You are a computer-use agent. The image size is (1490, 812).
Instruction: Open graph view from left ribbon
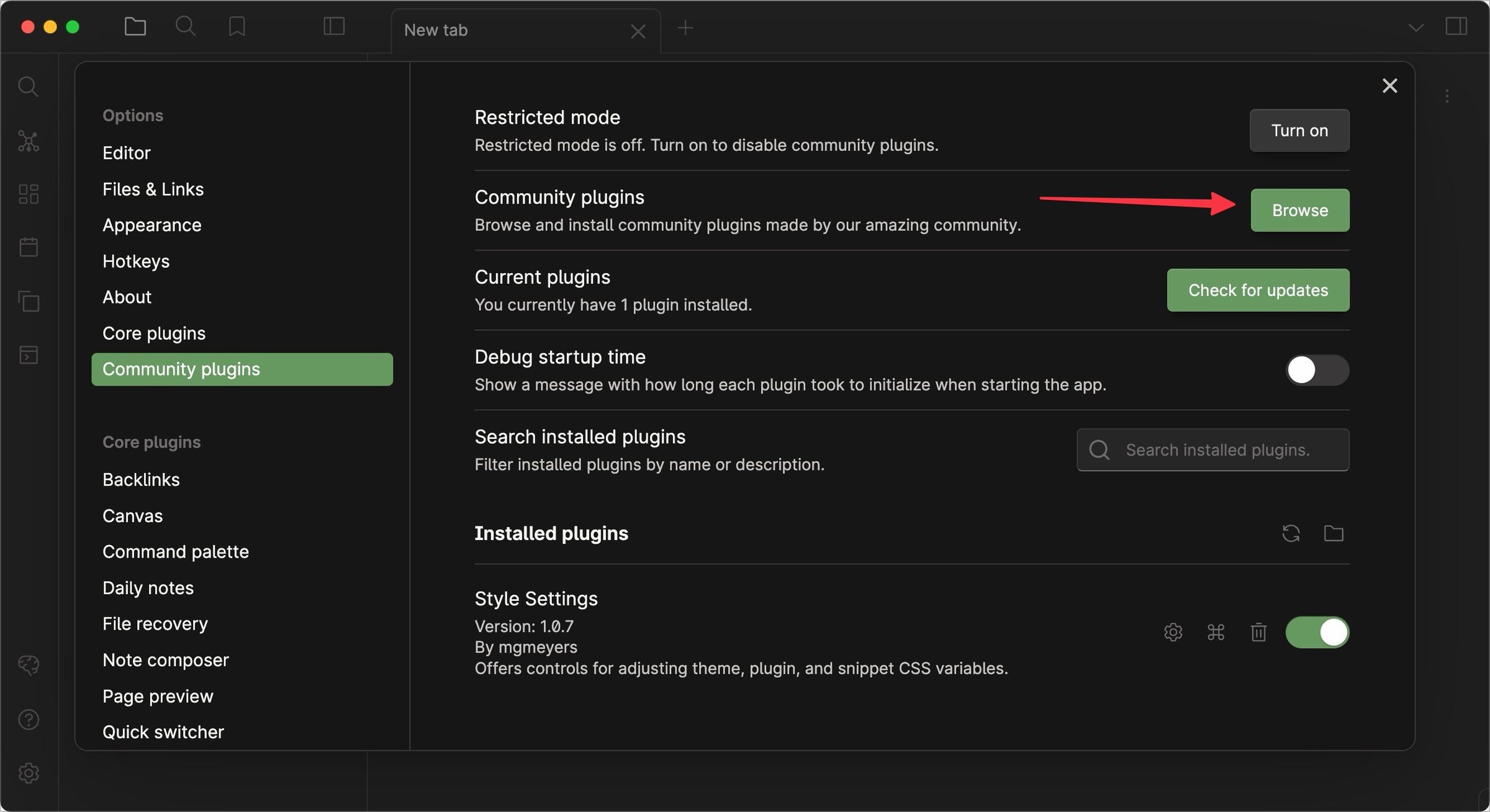(x=29, y=141)
